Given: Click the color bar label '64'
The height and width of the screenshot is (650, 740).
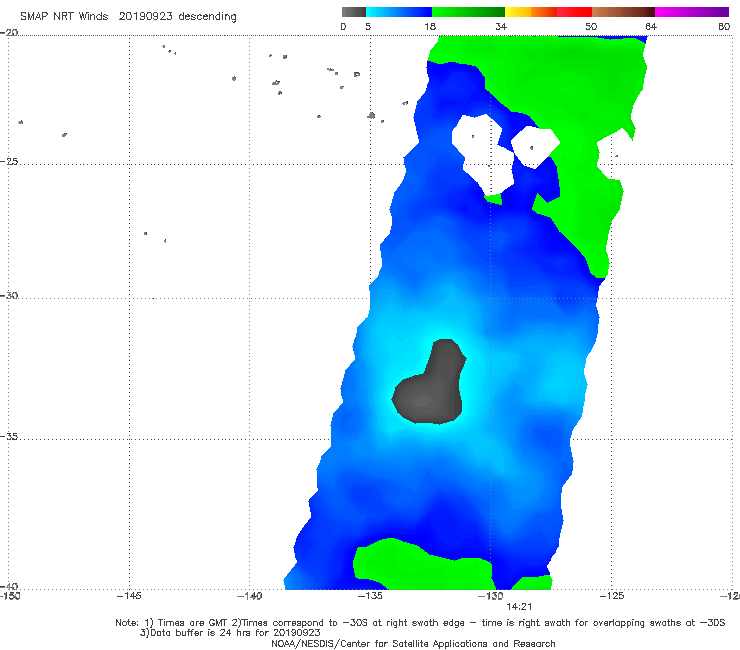Looking at the screenshot, I should [651, 27].
